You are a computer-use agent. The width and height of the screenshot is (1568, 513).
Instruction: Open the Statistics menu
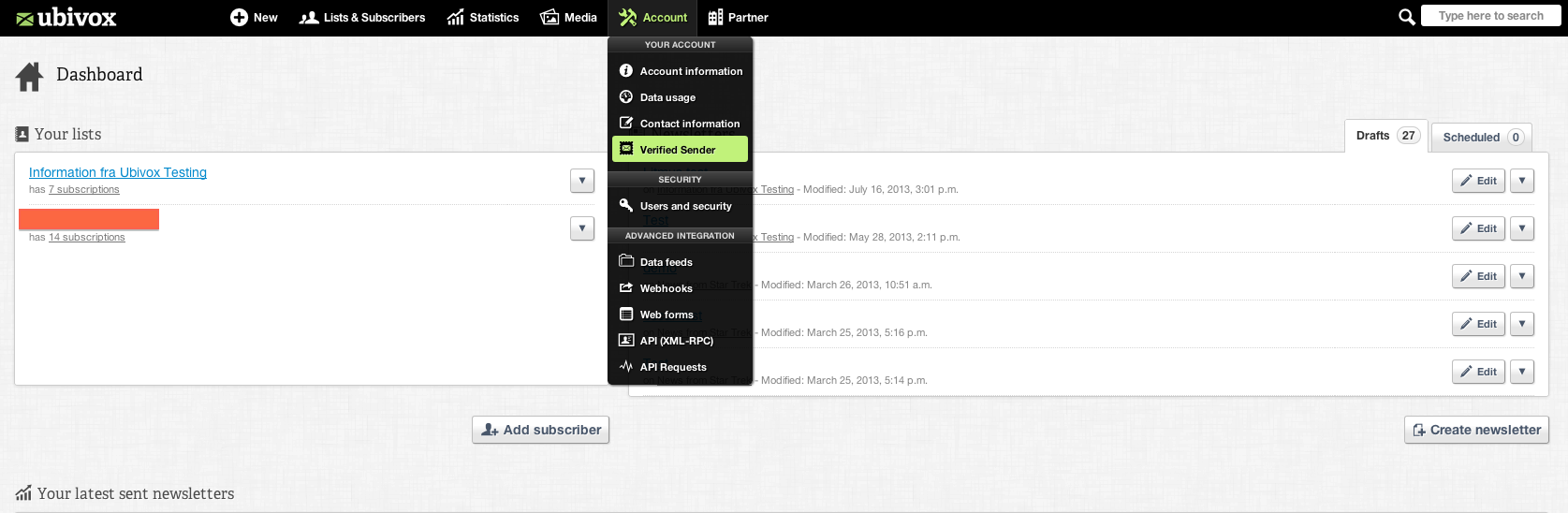point(483,18)
